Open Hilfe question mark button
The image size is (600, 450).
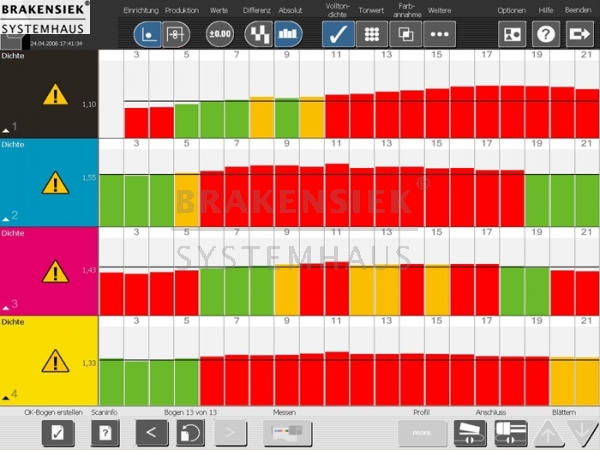[x=546, y=34]
